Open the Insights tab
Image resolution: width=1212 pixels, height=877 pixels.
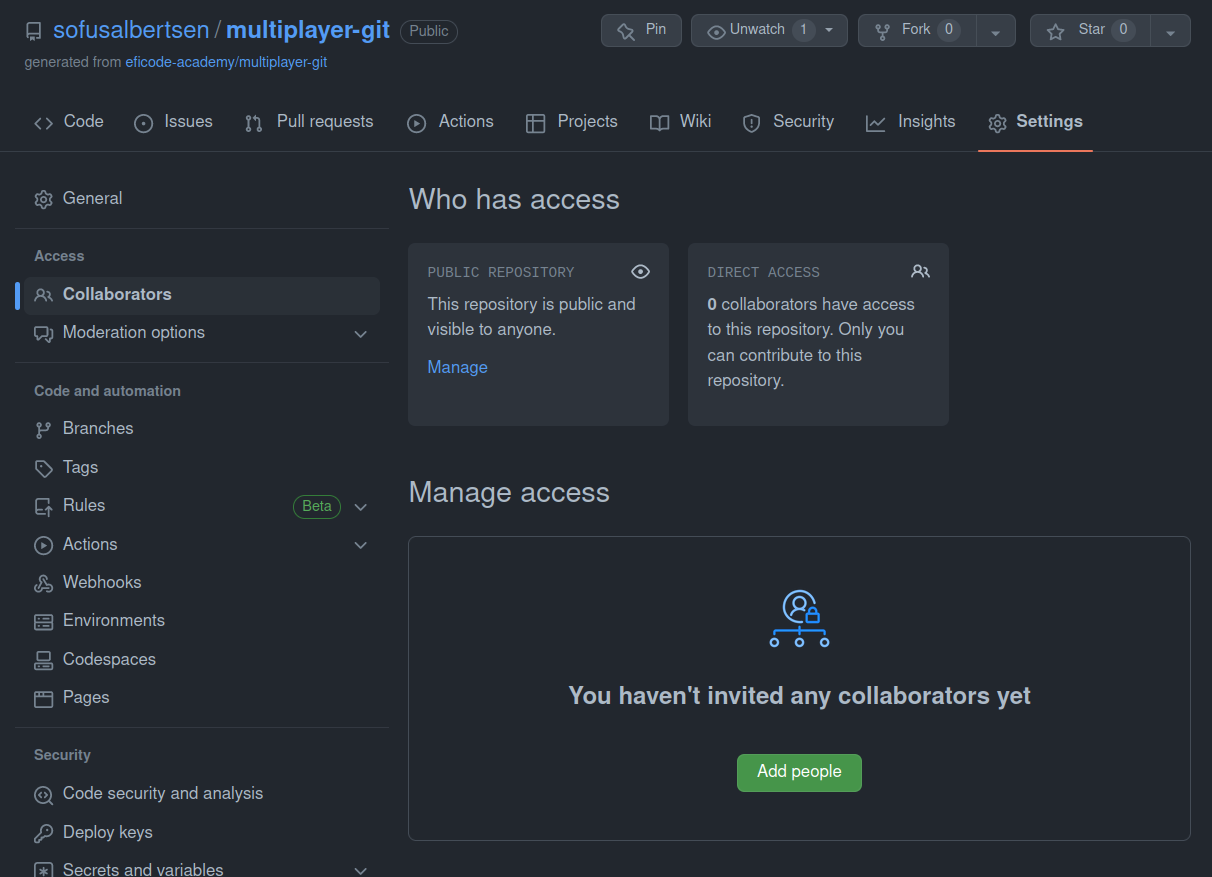910,122
